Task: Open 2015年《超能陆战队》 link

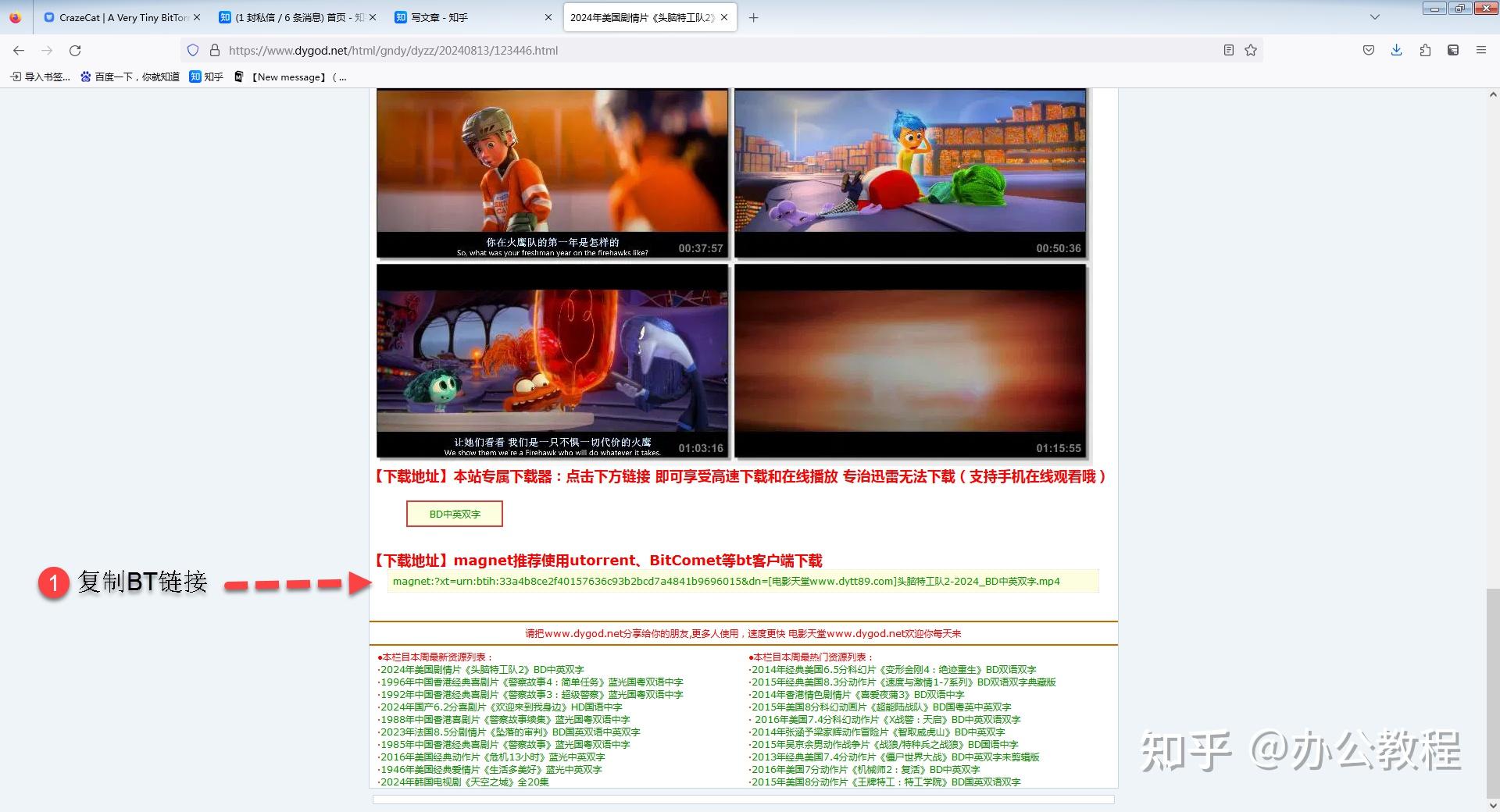Action: 881,707
